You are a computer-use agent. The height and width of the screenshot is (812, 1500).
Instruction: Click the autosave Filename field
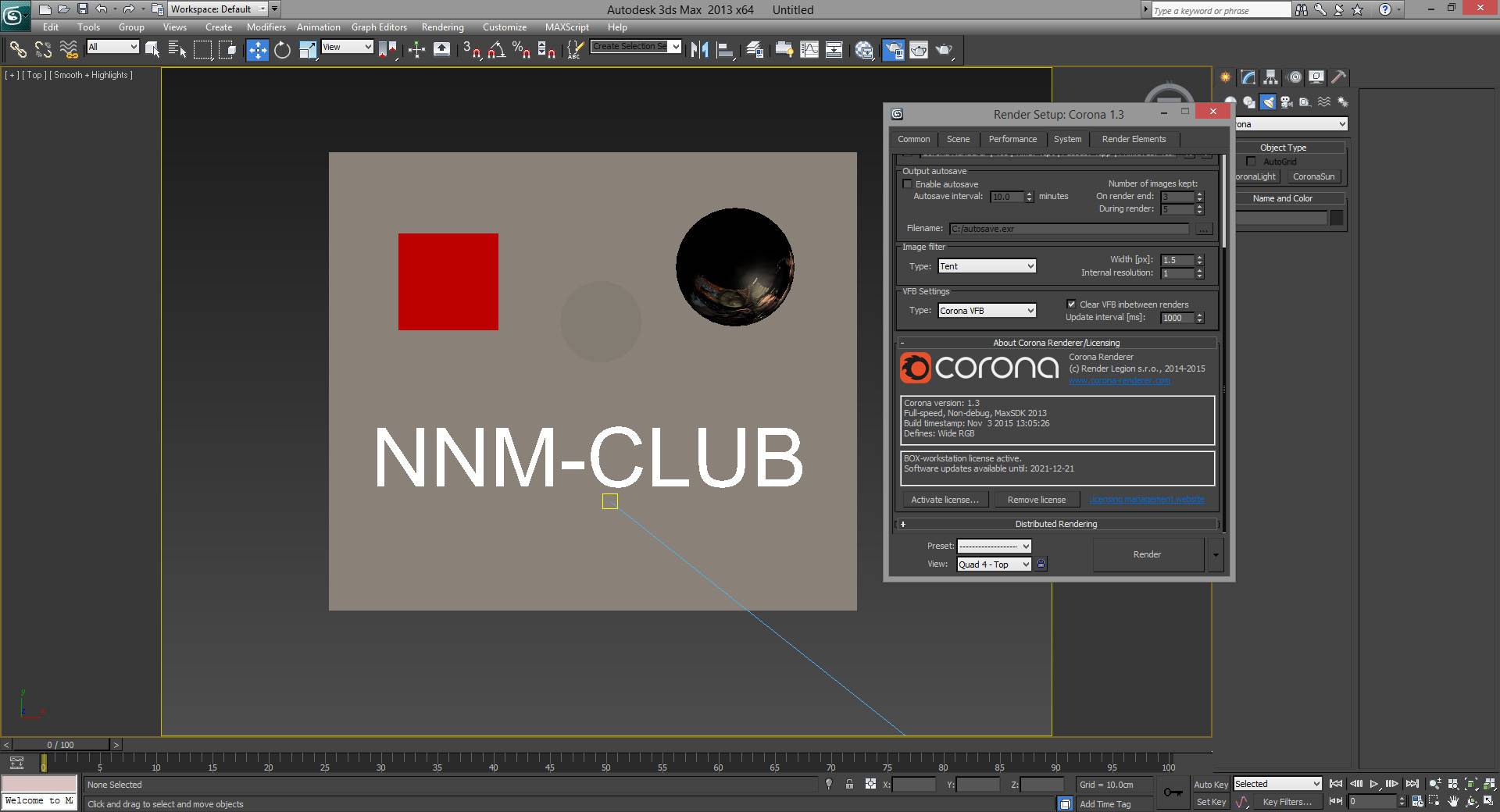[1069, 229]
